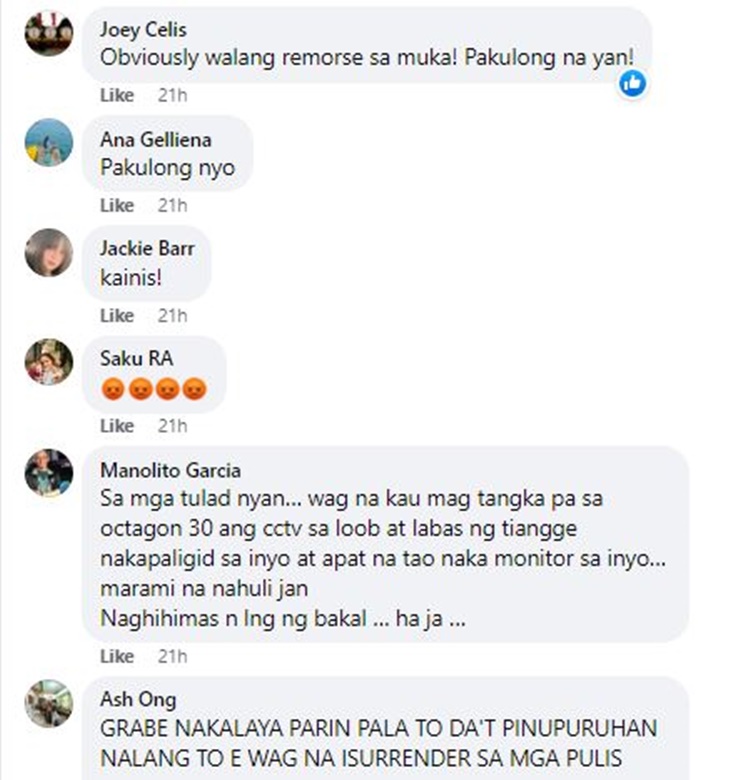This screenshot has width=750, height=780.
Task: Open Ana Gelliena name link
Action: pos(156,140)
